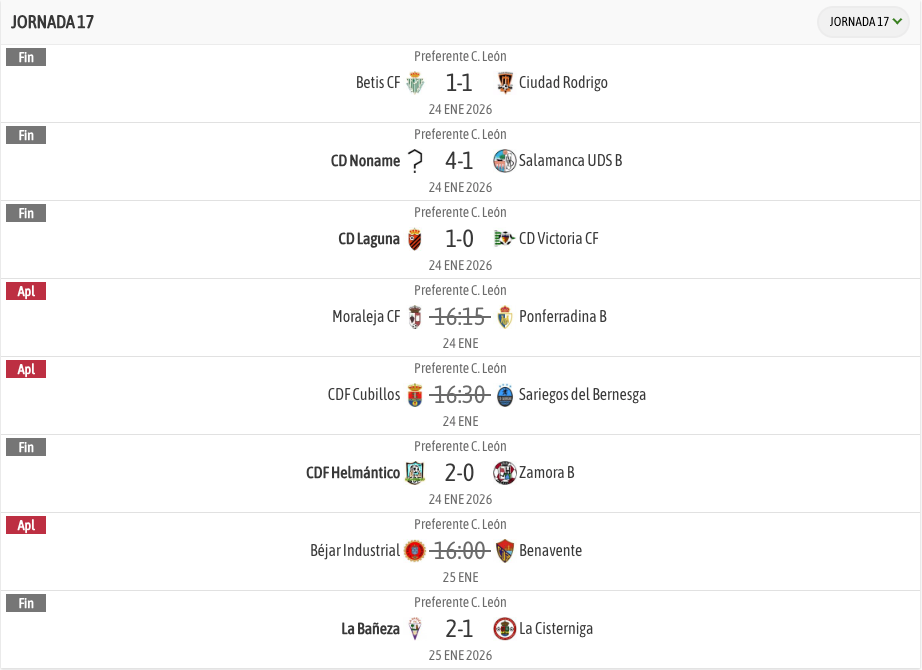View the CDF Helmántico 2-0 match score
Viewport: 922px width, 670px height.
click(x=460, y=473)
